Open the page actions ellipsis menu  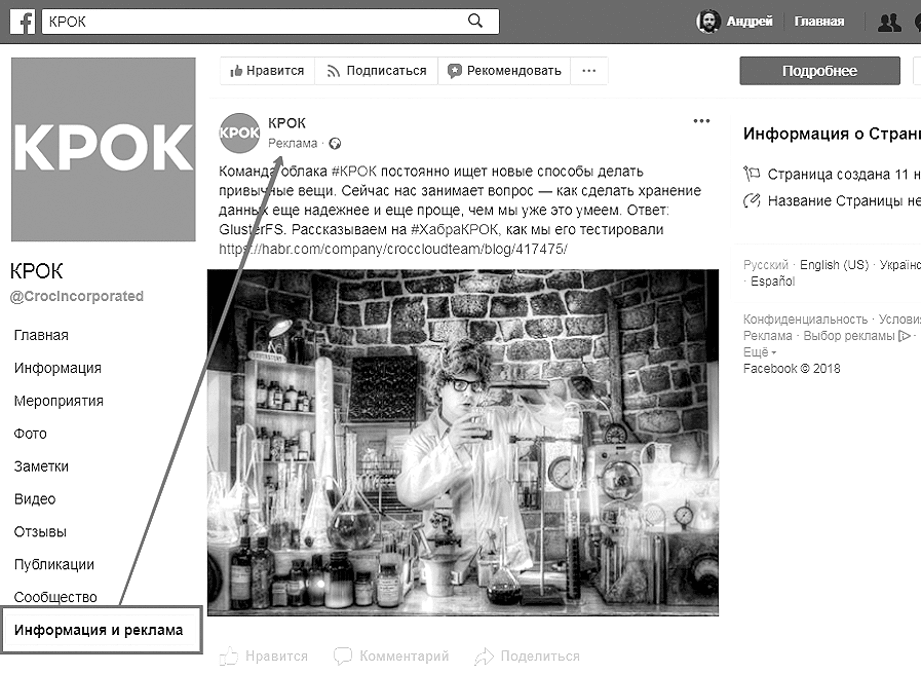click(589, 71)
